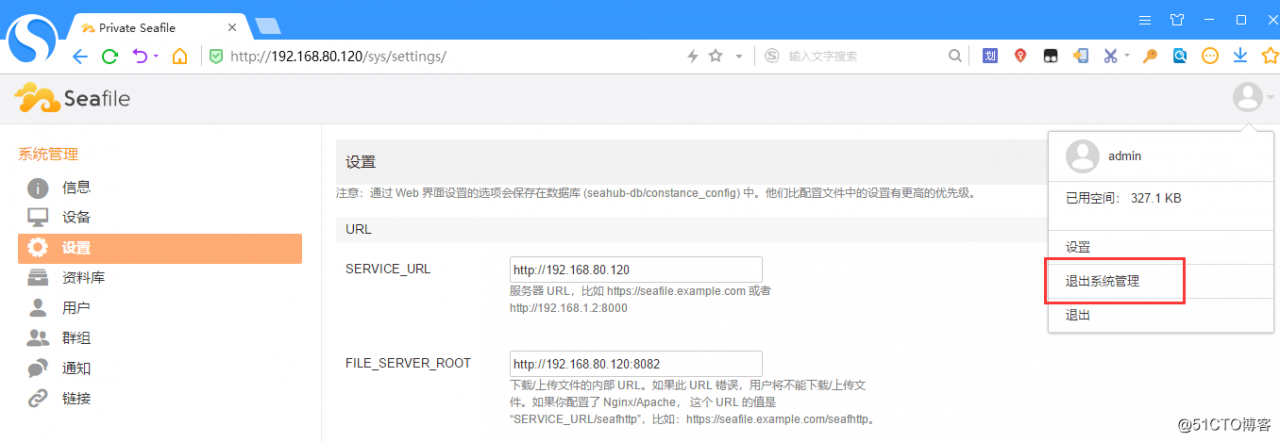This screenshot has height=442, width=1280.
Task: Expand the dropdown arrow beside the bookmark star
Action: 739,57
